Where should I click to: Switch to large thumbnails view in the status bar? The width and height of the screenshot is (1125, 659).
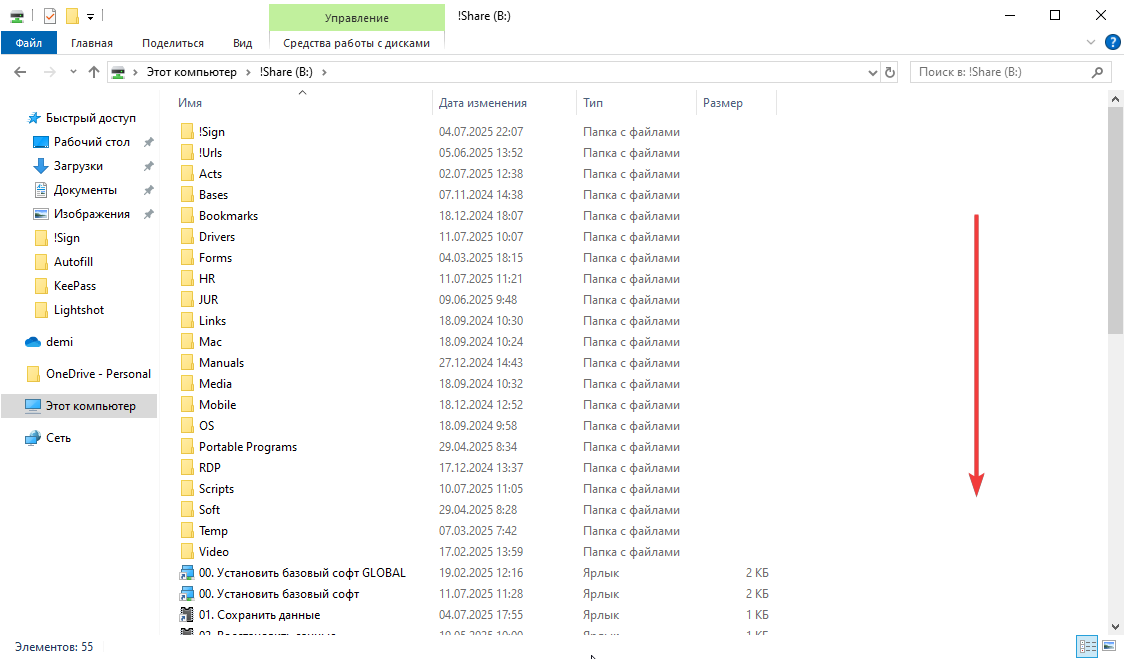click(1108, 646)
